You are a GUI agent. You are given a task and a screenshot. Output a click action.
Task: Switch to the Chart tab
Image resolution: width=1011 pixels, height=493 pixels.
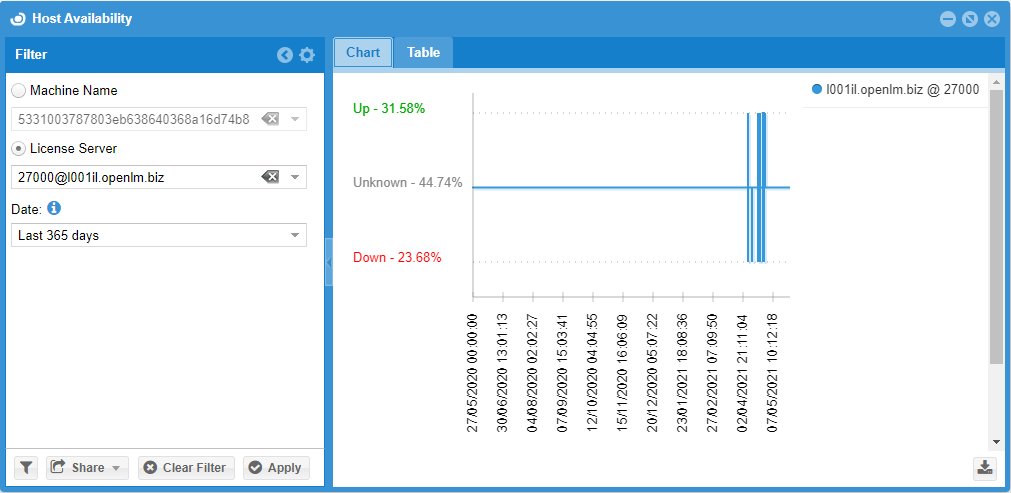point(363,52)
